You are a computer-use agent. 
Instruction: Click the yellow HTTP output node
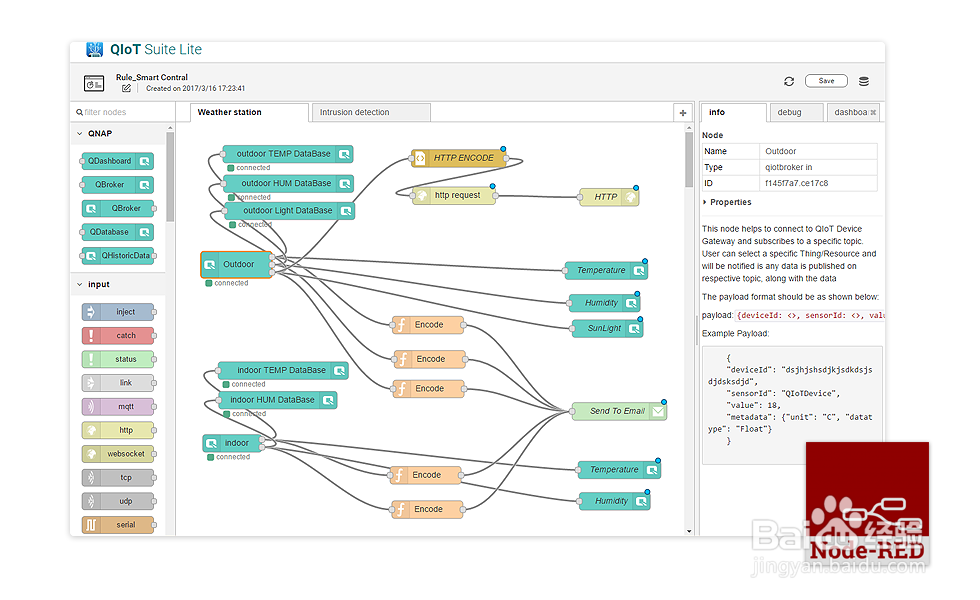[x=609, y=197]
